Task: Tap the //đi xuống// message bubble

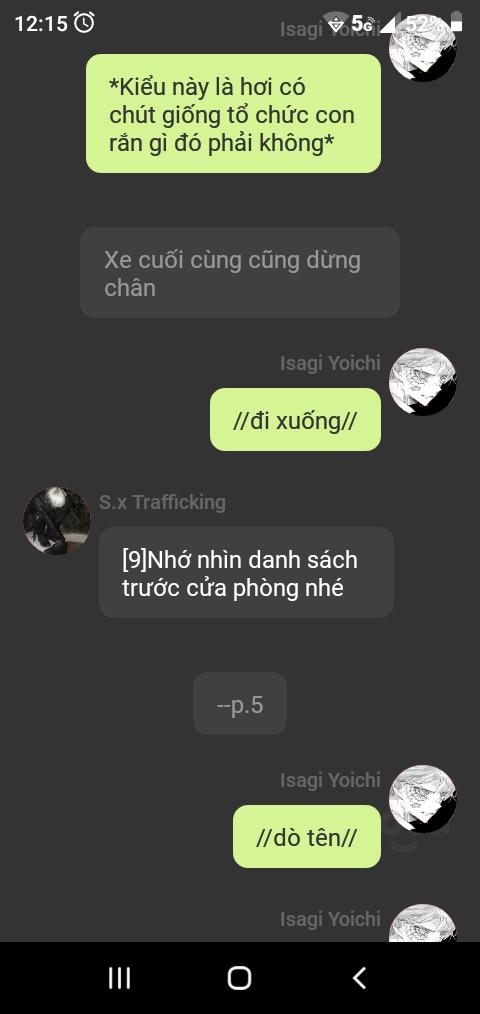Action: tap(296, 419)
